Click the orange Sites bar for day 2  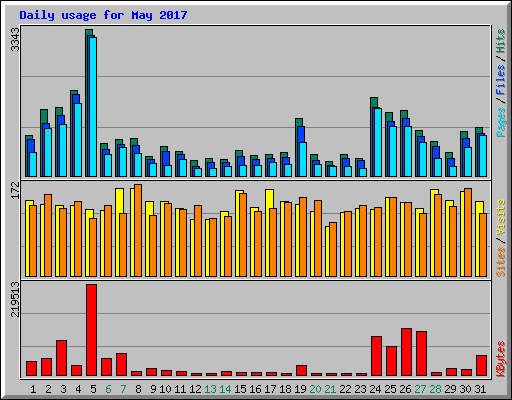tap(48, 235)
